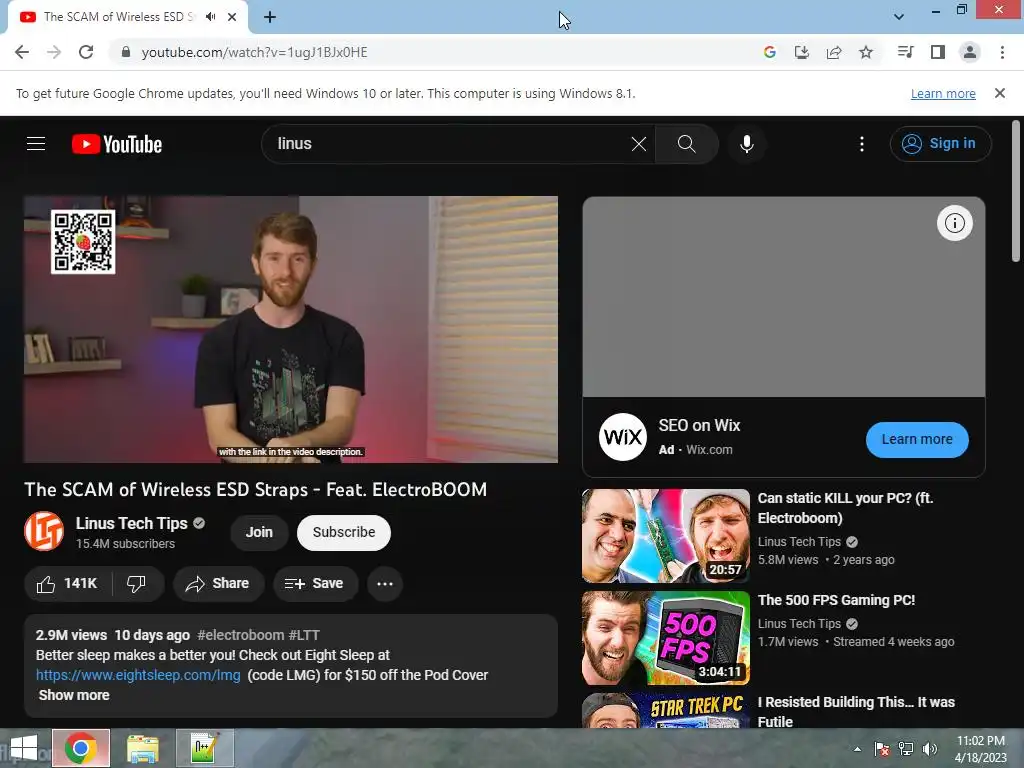
Task: Click the 'Can static KILL your PC?' title
Action: tap(845, 508)
